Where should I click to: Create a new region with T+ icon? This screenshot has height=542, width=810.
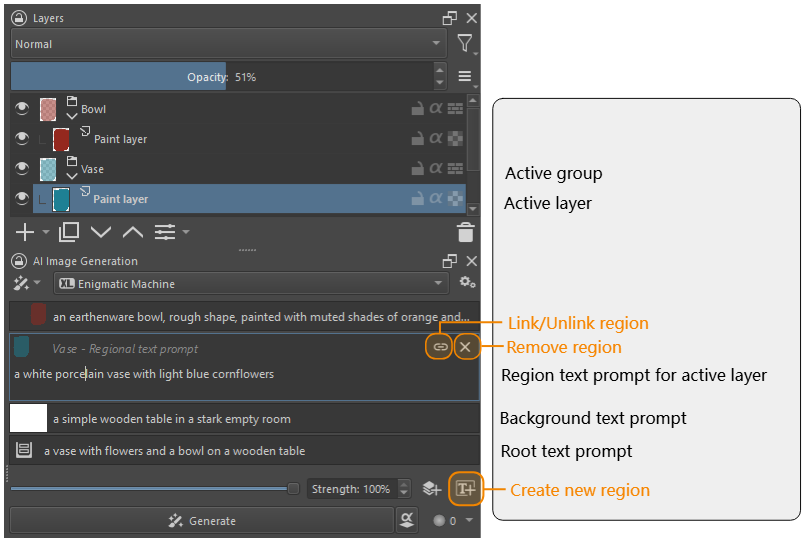(x=465, y=488)
